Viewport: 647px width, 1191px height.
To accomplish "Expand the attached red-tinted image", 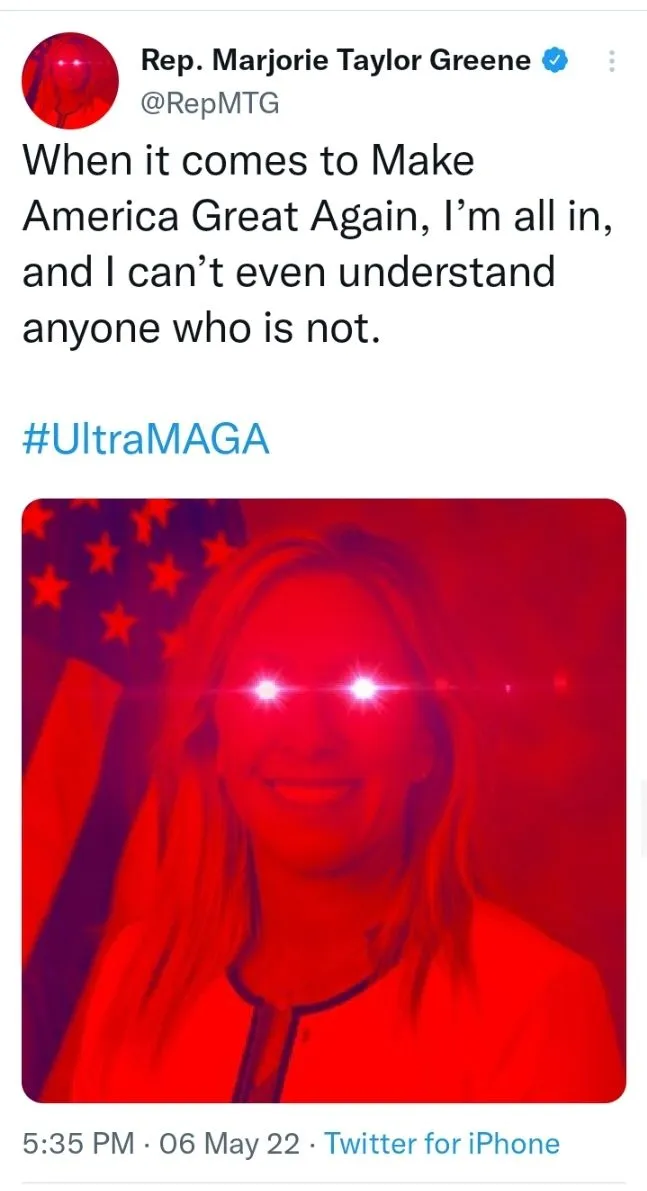I will point(324,801).
